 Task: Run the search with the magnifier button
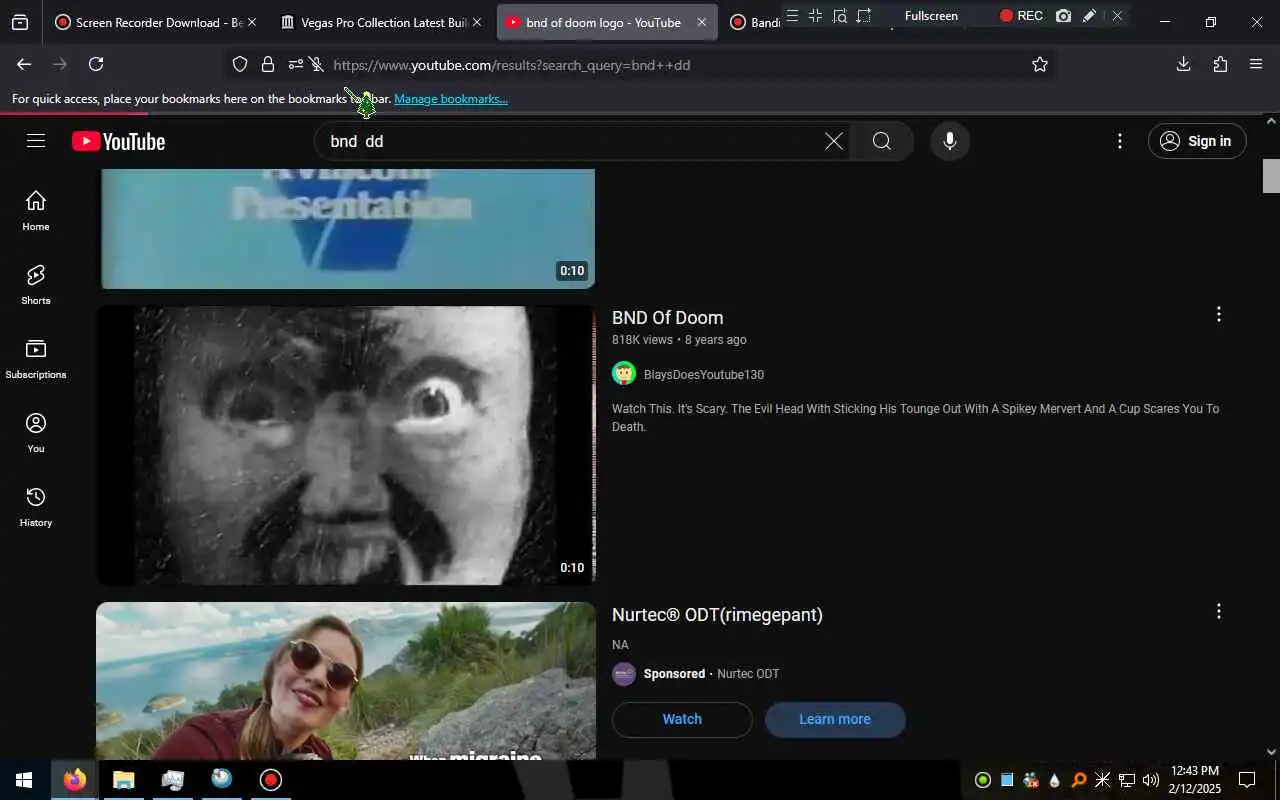point(881,141)
